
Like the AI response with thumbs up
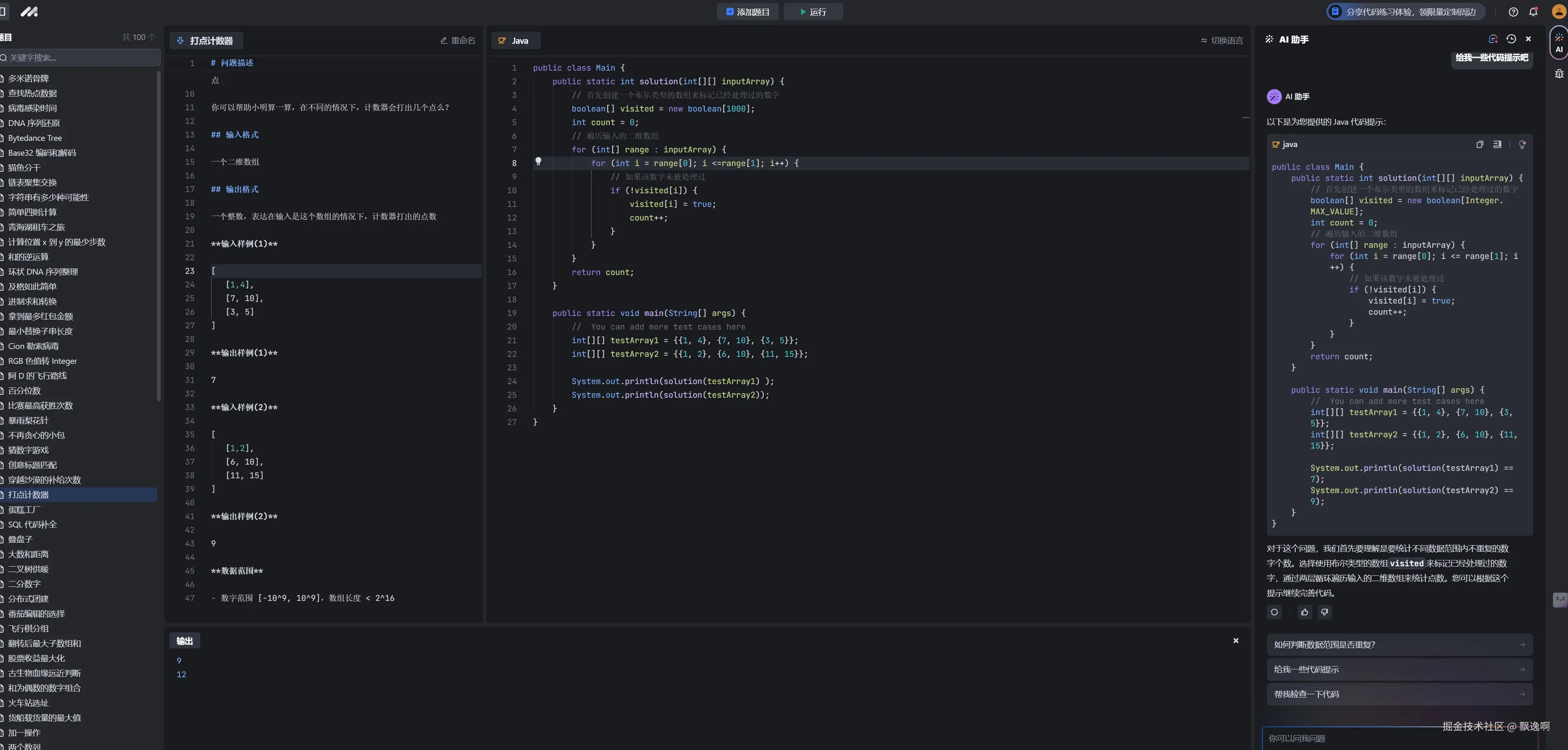[x=1305, y=612]
